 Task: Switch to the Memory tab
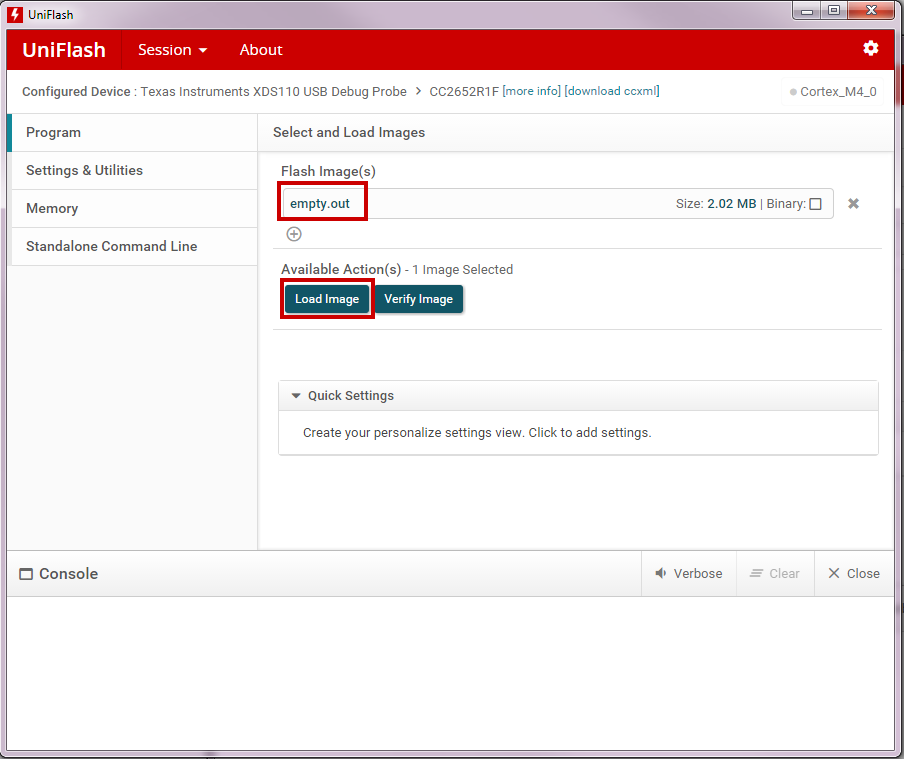(52, 209)
